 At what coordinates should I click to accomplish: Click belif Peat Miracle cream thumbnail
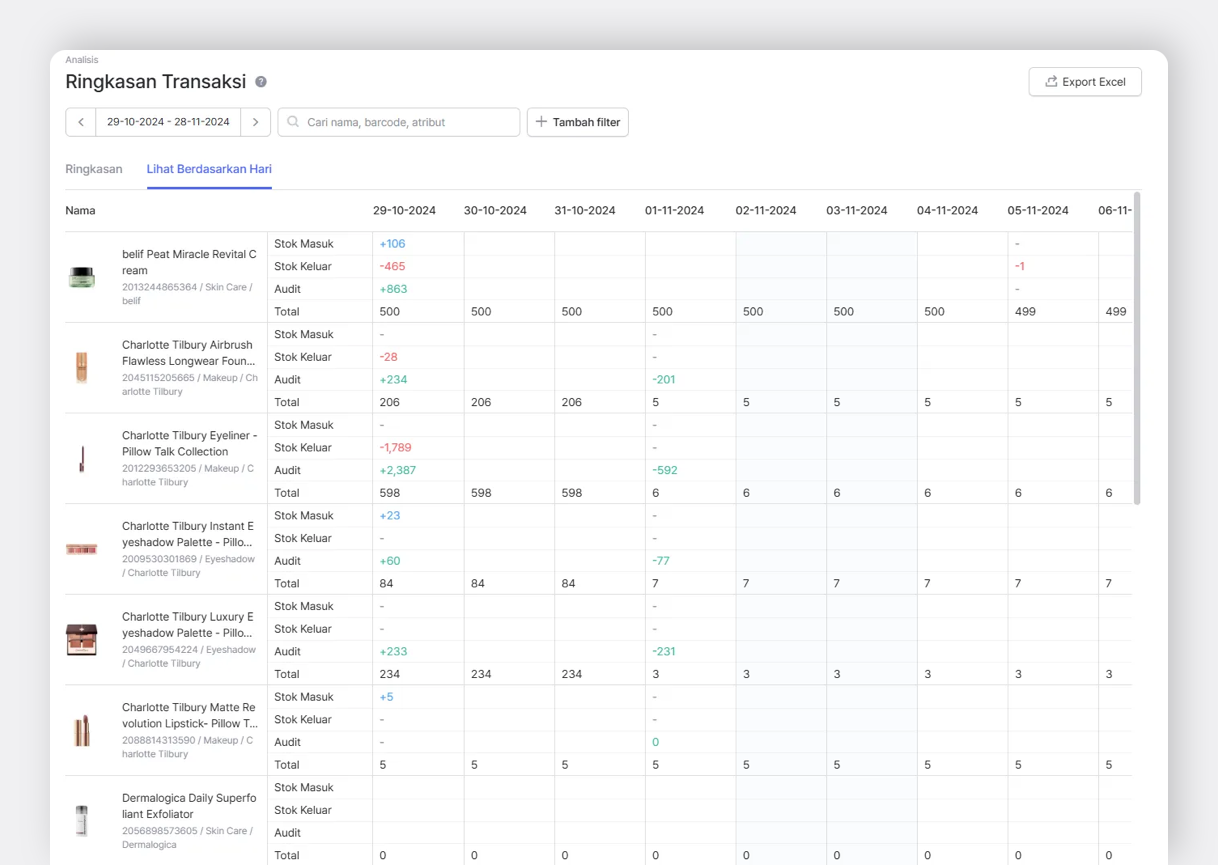pos(82,277)
